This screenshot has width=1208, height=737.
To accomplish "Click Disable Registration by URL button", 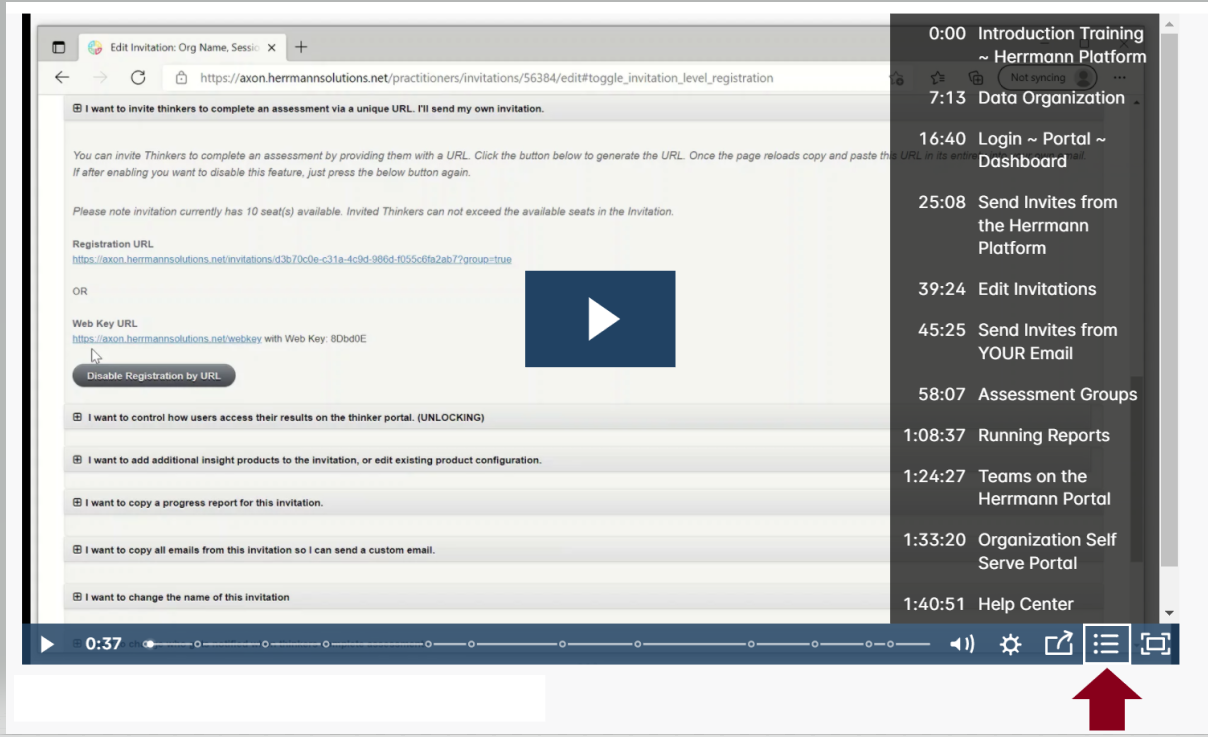I will (x=154, y=376).
